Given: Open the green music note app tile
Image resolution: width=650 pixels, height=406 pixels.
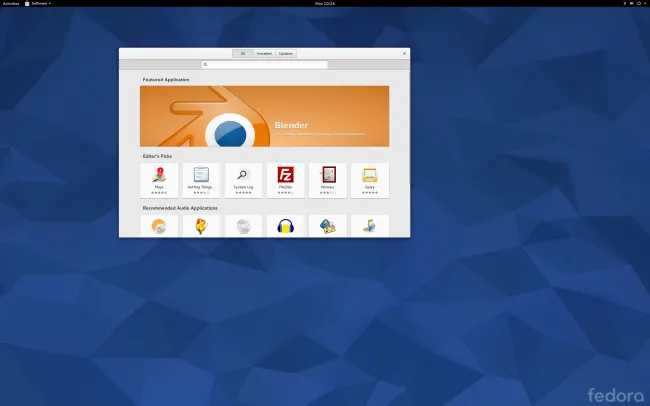Looking at the screenshot, I should 370,226.
